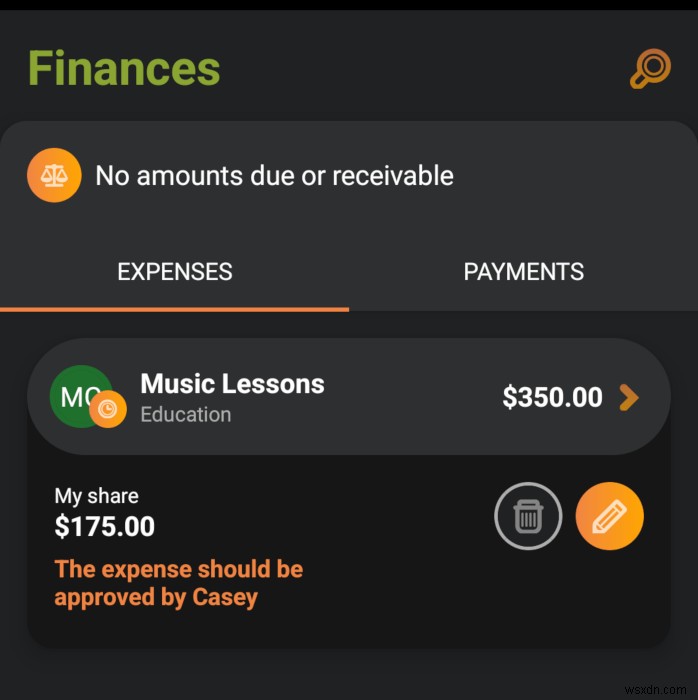698x700 pixels.
Task: Switch to the Expenses tab
Action: click(175, 272)
